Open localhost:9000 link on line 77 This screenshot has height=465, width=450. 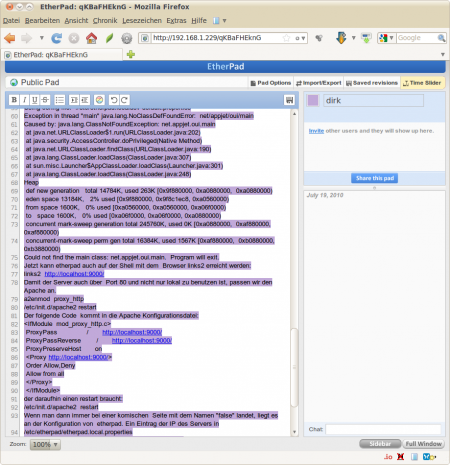tap(74, 274)
